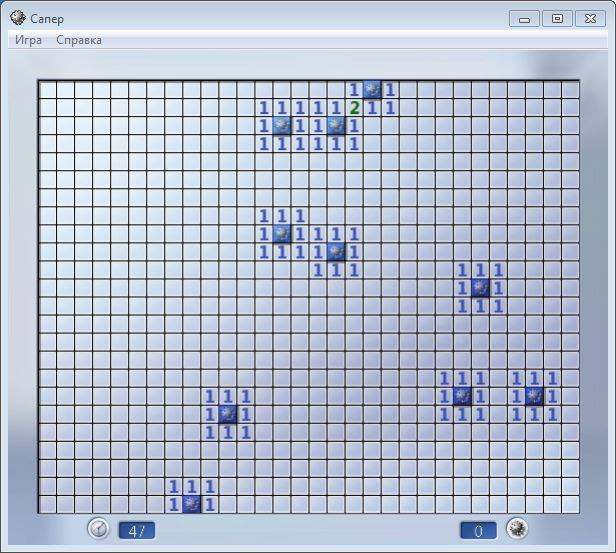This screenshot has height=553, width=616.
Task: Click the remaining mines counter showing 0
Action: pos(478,531)
